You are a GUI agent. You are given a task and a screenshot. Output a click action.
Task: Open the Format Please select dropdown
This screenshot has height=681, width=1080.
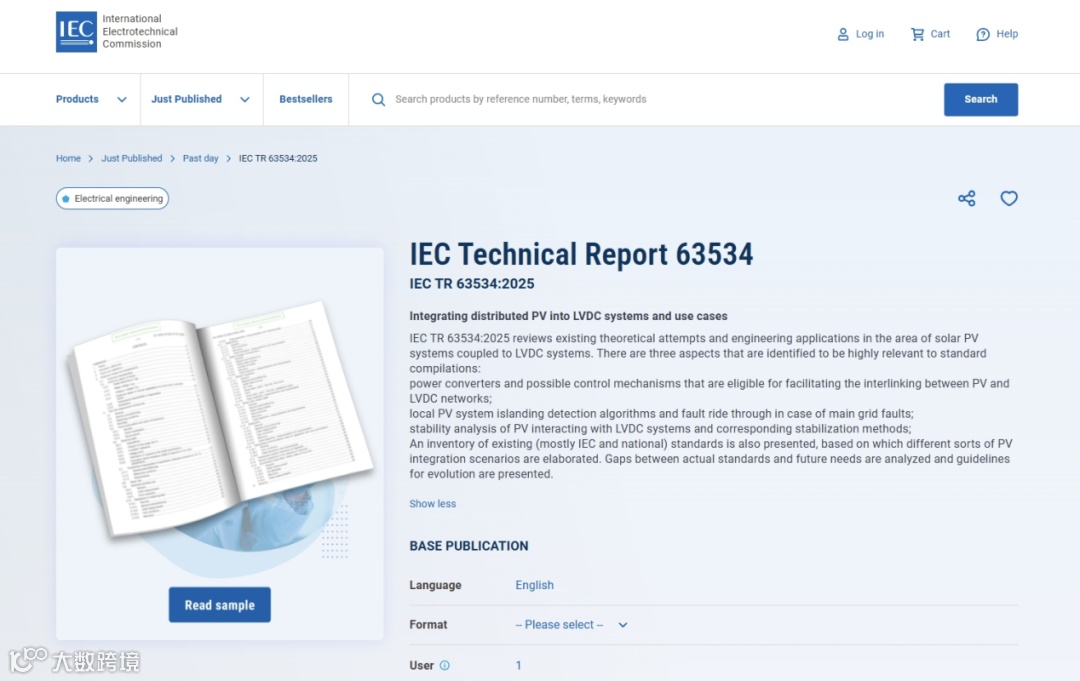coord(572,625)
